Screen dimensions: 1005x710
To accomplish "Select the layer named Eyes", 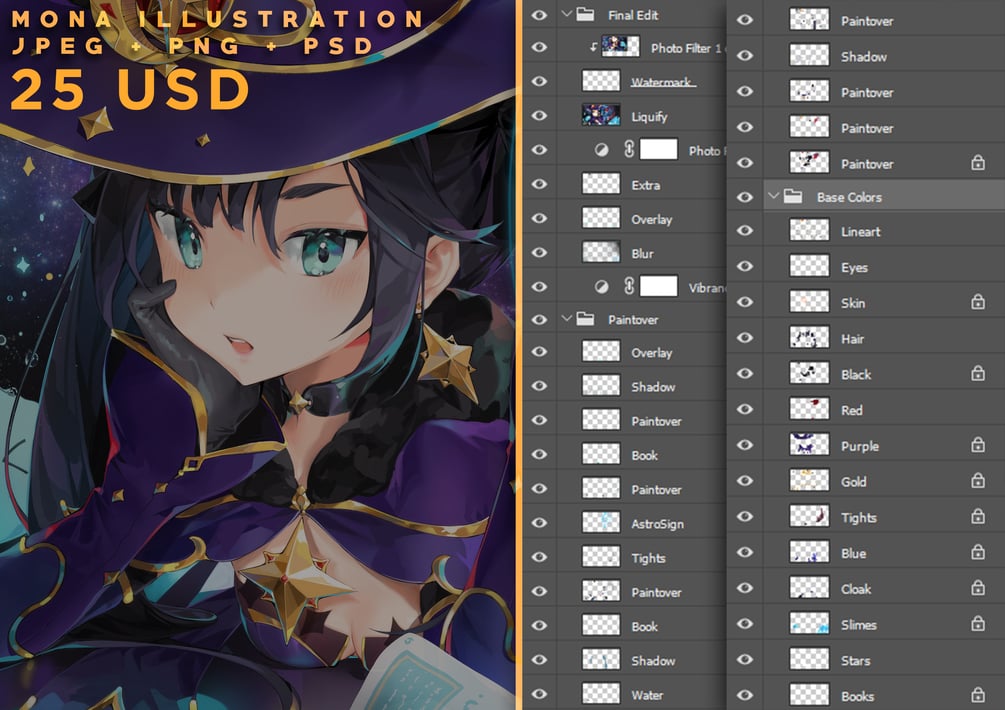I will pyautogui.click(x=854, y=268).
